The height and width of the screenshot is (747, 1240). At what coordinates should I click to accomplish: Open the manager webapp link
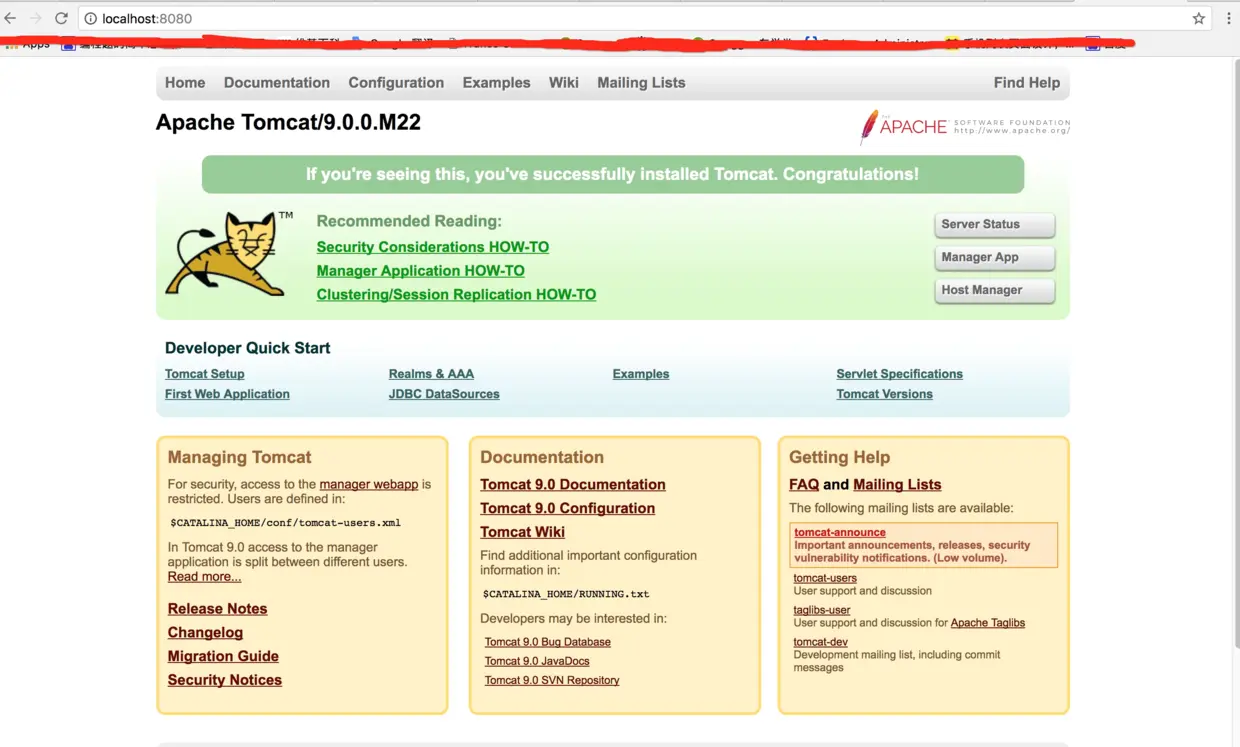369,484
